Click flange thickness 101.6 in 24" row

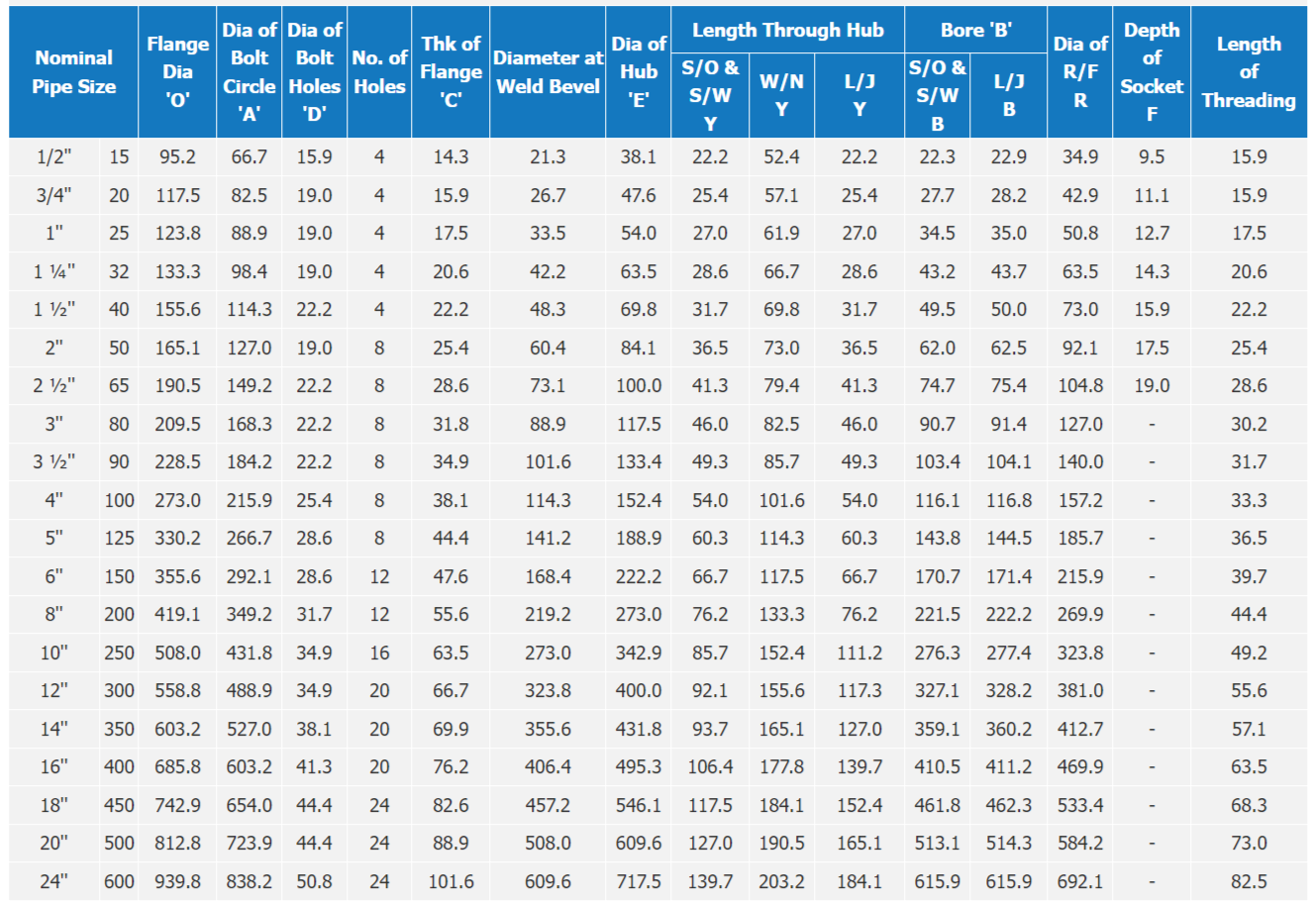(451, 881)
